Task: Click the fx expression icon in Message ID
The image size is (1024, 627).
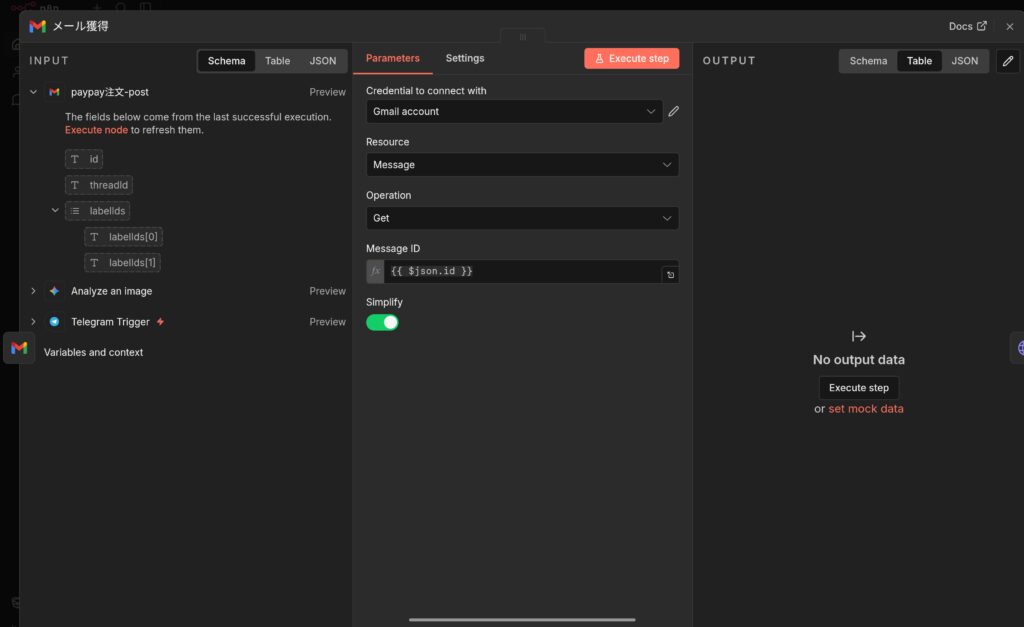Action: click(375, 271)
